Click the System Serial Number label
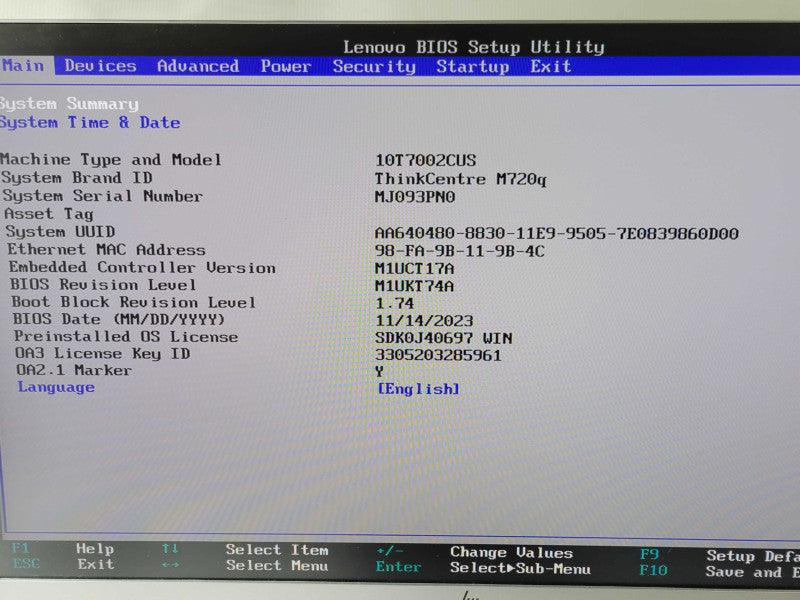 pyautogui.click(x=103, y=196)
